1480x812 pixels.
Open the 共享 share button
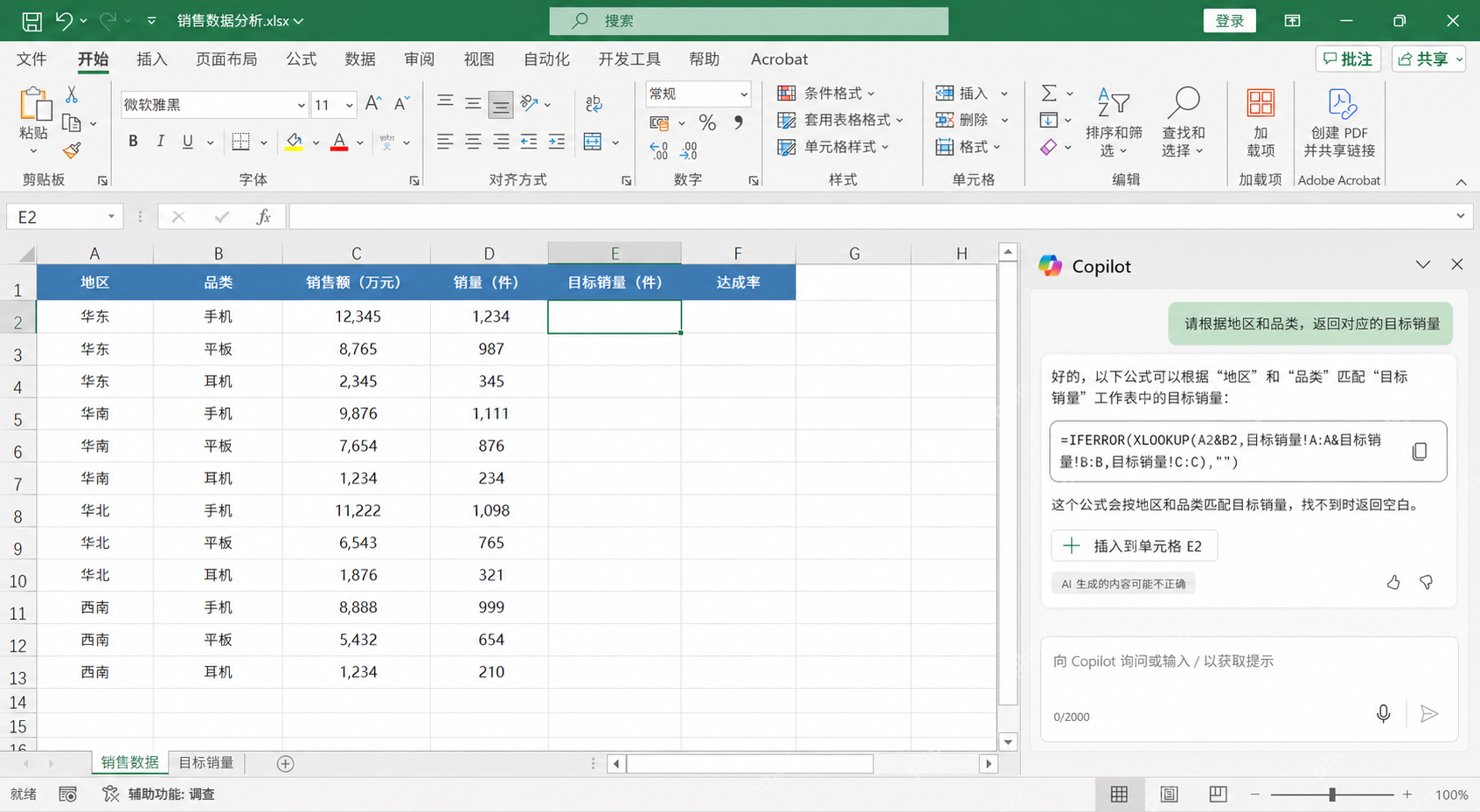click(1428, 59)
